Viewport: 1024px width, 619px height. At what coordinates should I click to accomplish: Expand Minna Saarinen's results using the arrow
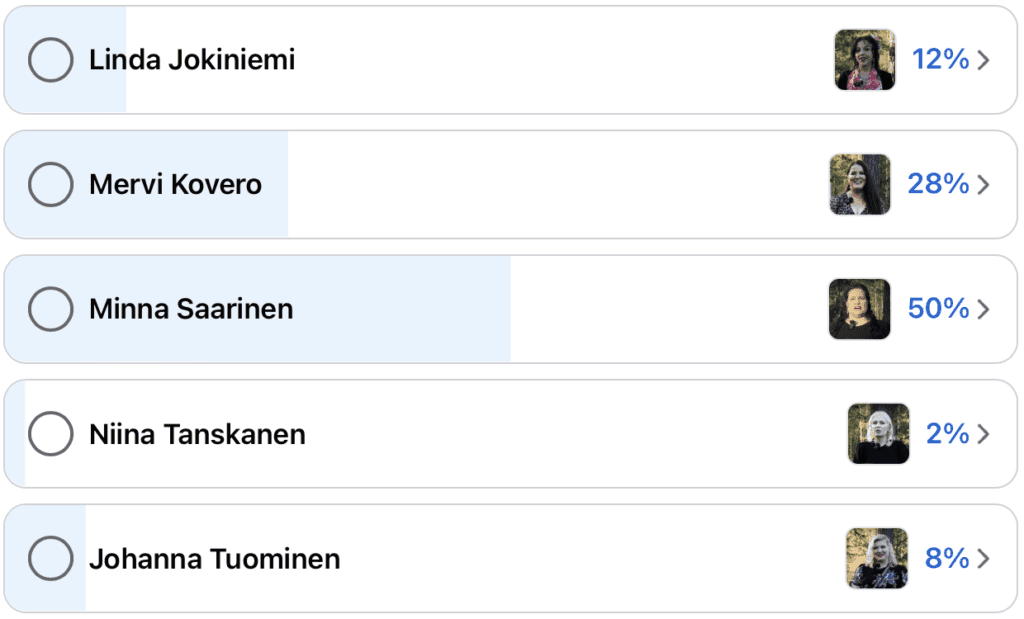[x=984, y=309]
